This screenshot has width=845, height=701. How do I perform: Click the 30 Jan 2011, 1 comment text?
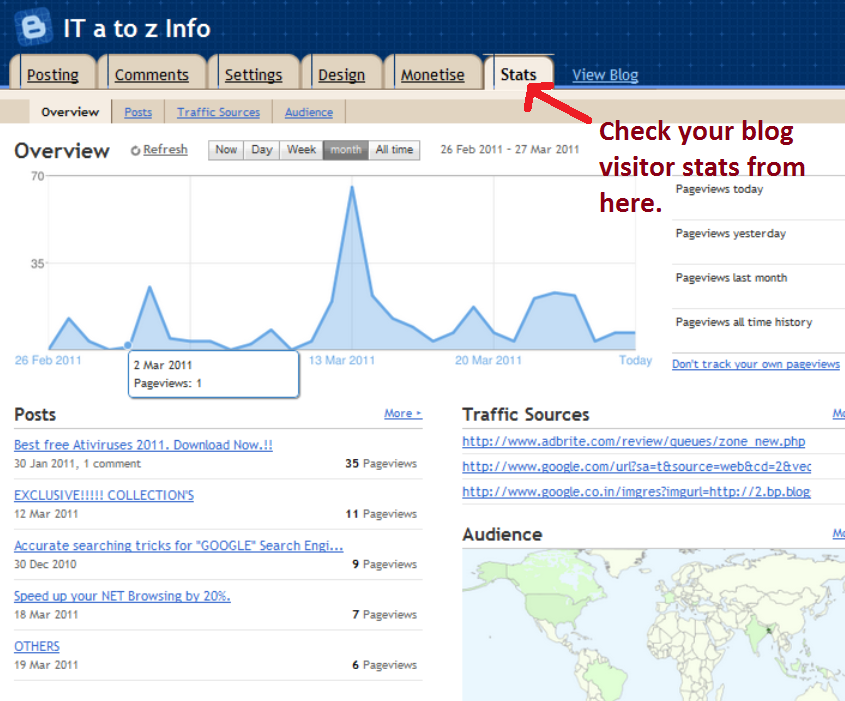(x=78, y=463)
